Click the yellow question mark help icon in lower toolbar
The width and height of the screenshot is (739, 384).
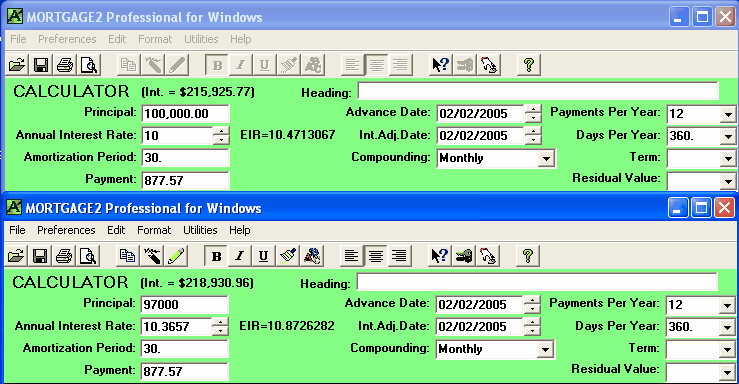(528, 256)
